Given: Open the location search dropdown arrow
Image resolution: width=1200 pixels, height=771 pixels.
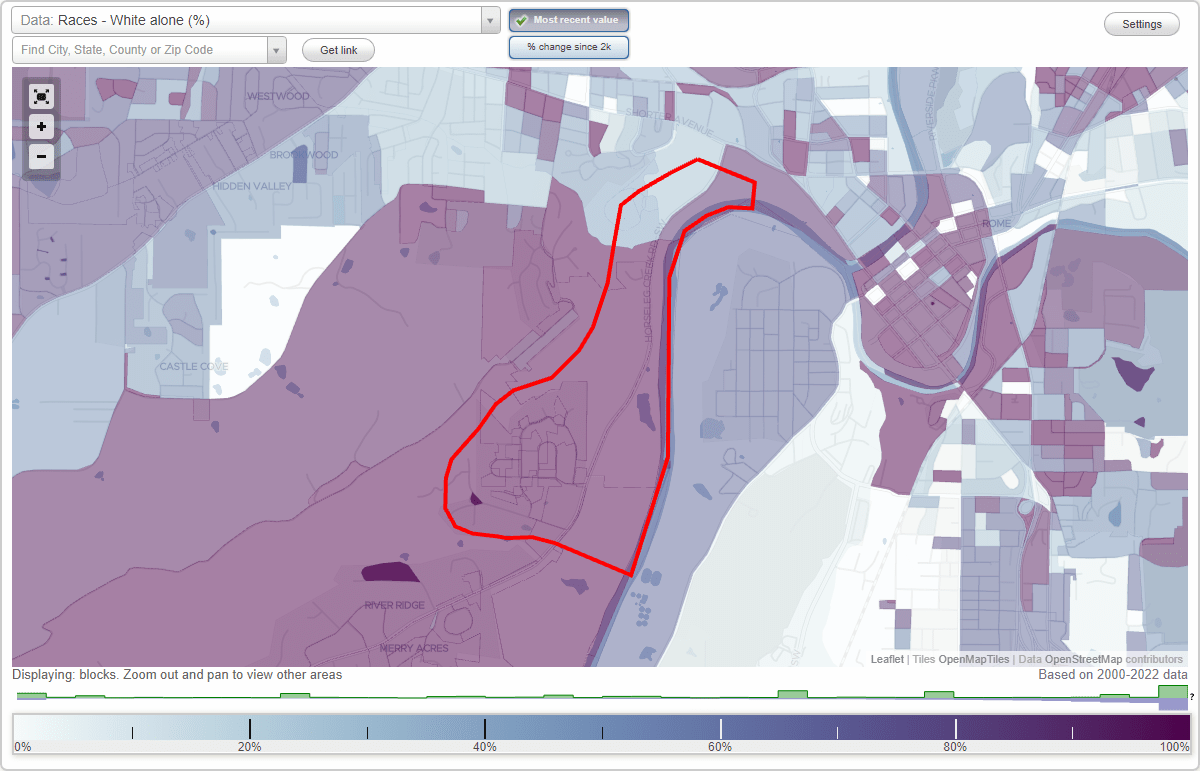Looking at the screenshot, I should (276, 50).
